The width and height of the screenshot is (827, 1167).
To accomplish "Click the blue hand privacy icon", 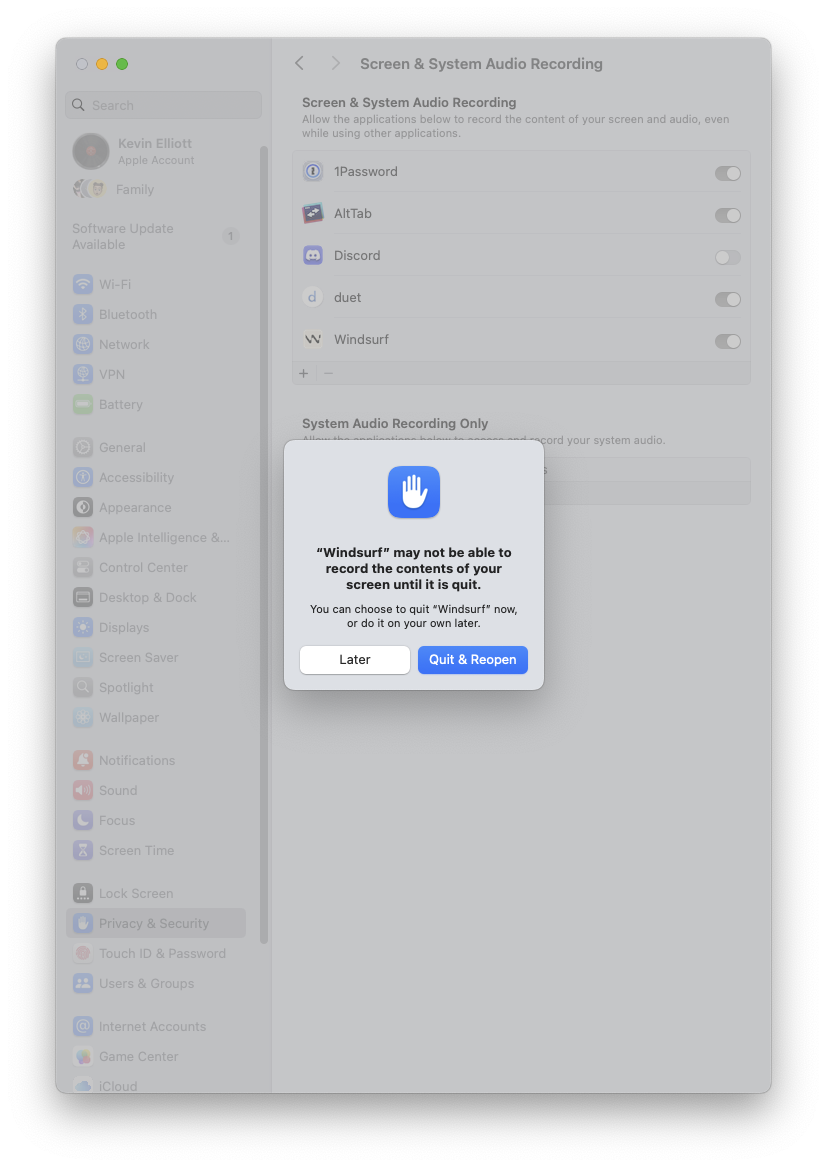I will pos(414,492).
